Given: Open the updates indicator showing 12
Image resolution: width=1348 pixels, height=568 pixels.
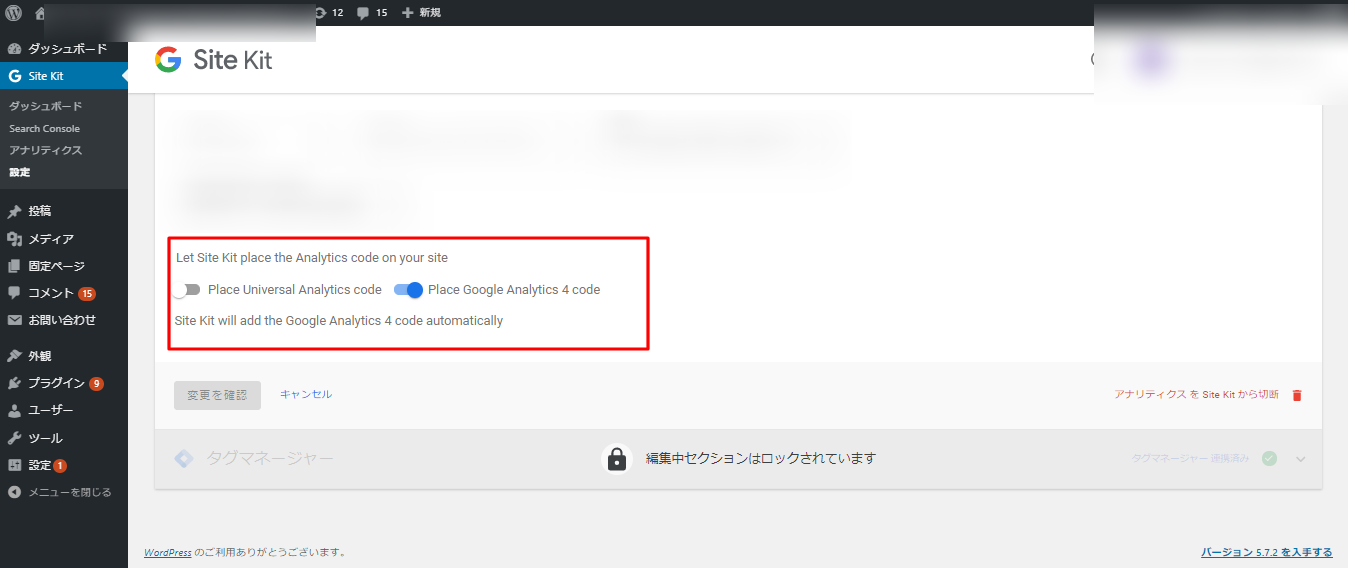Looking at the screenshot, I should pyautogui.click(x=329, y=13).
